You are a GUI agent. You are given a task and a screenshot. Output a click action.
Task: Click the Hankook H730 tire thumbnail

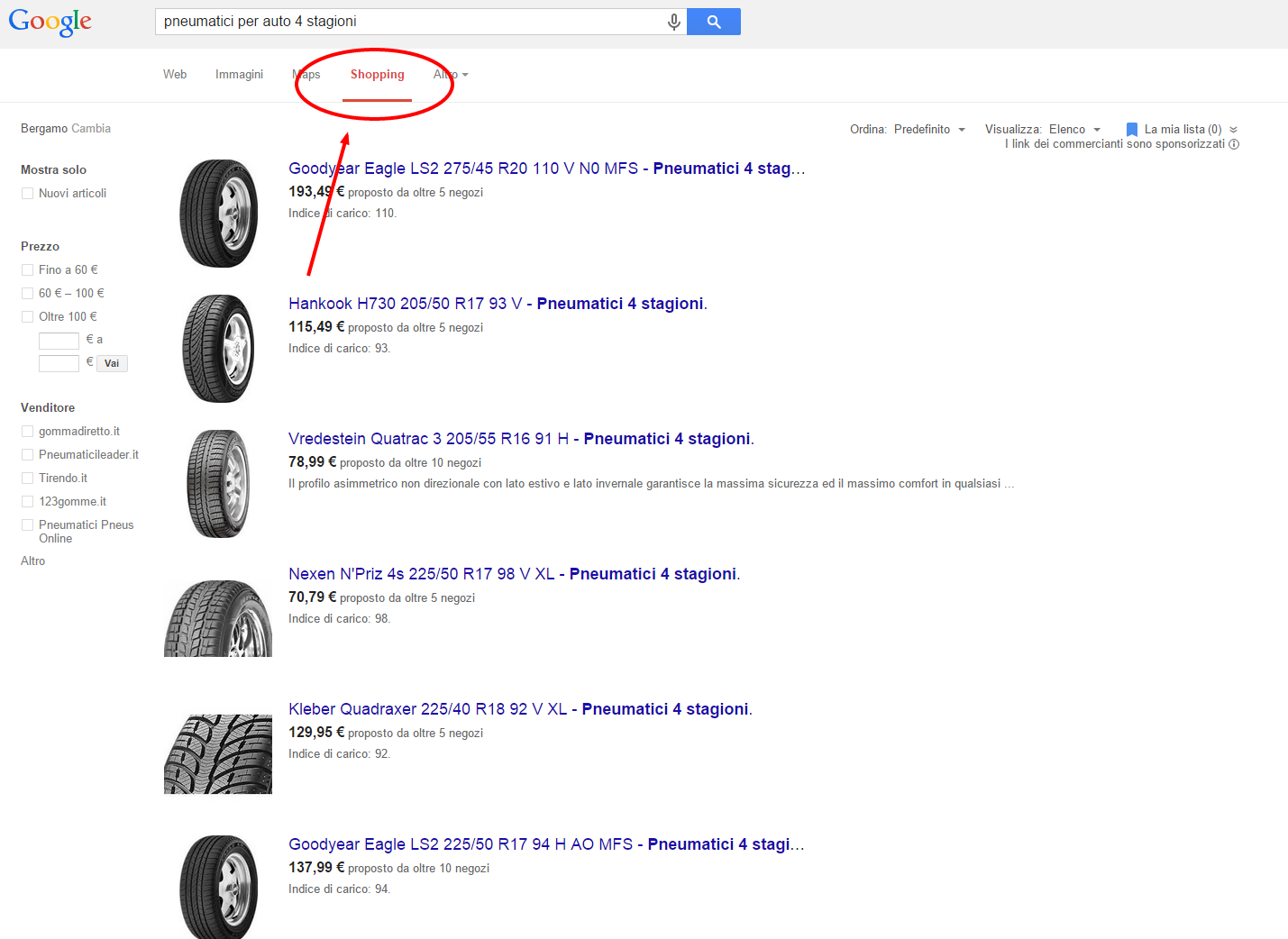[218, 349]
